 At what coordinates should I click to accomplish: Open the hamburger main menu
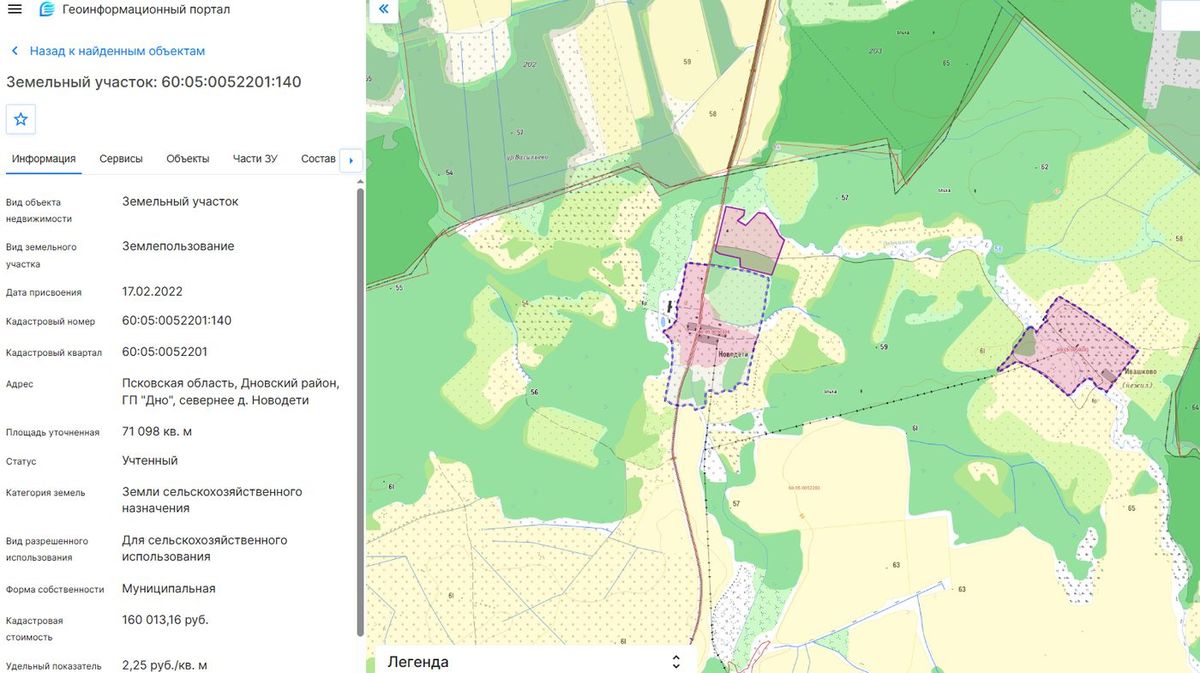(x=15, y=10)
